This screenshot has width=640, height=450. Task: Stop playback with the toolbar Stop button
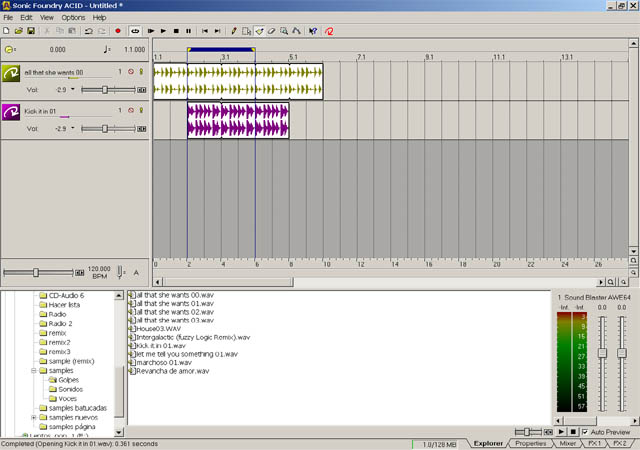click(176, 31)
